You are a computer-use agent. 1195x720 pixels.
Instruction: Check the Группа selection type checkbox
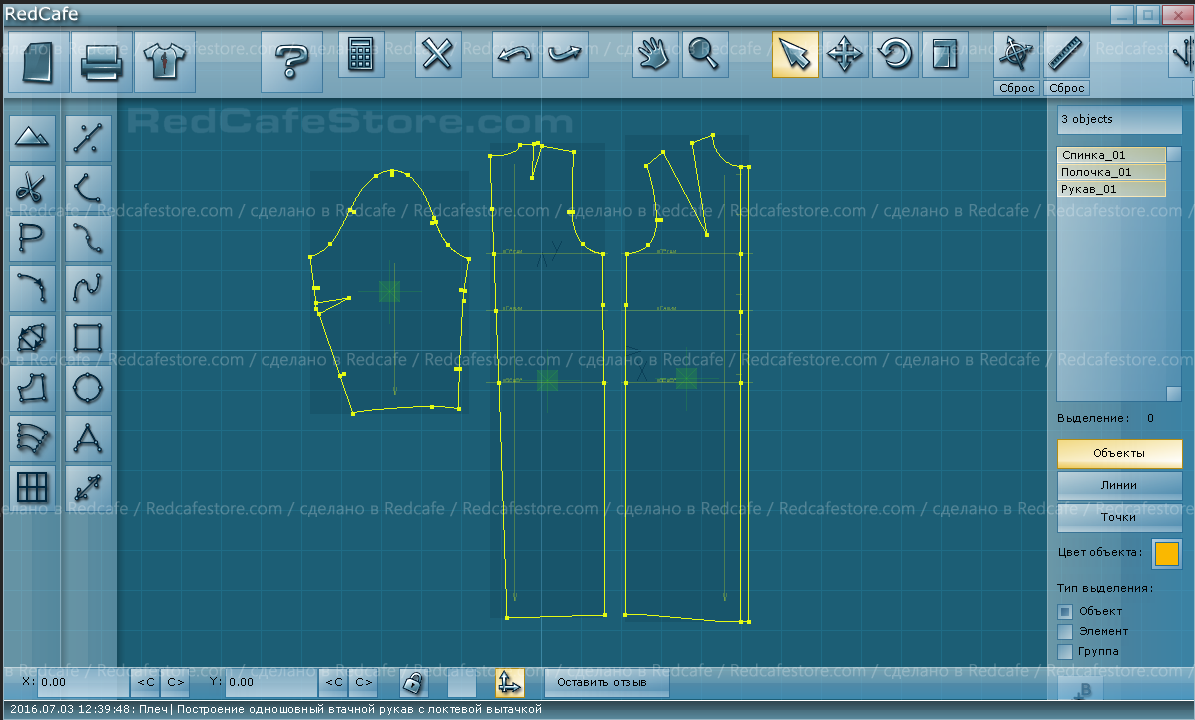(1065, 651)
